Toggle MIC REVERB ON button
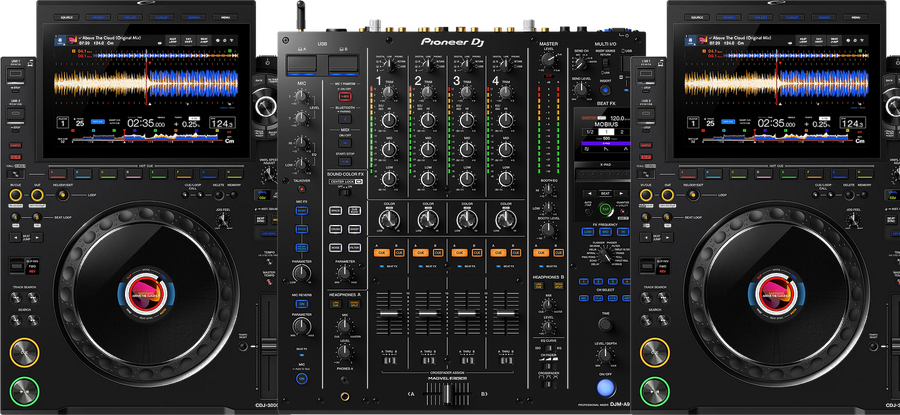Screen dimensions: 900x415 click(x=301, y=304)
